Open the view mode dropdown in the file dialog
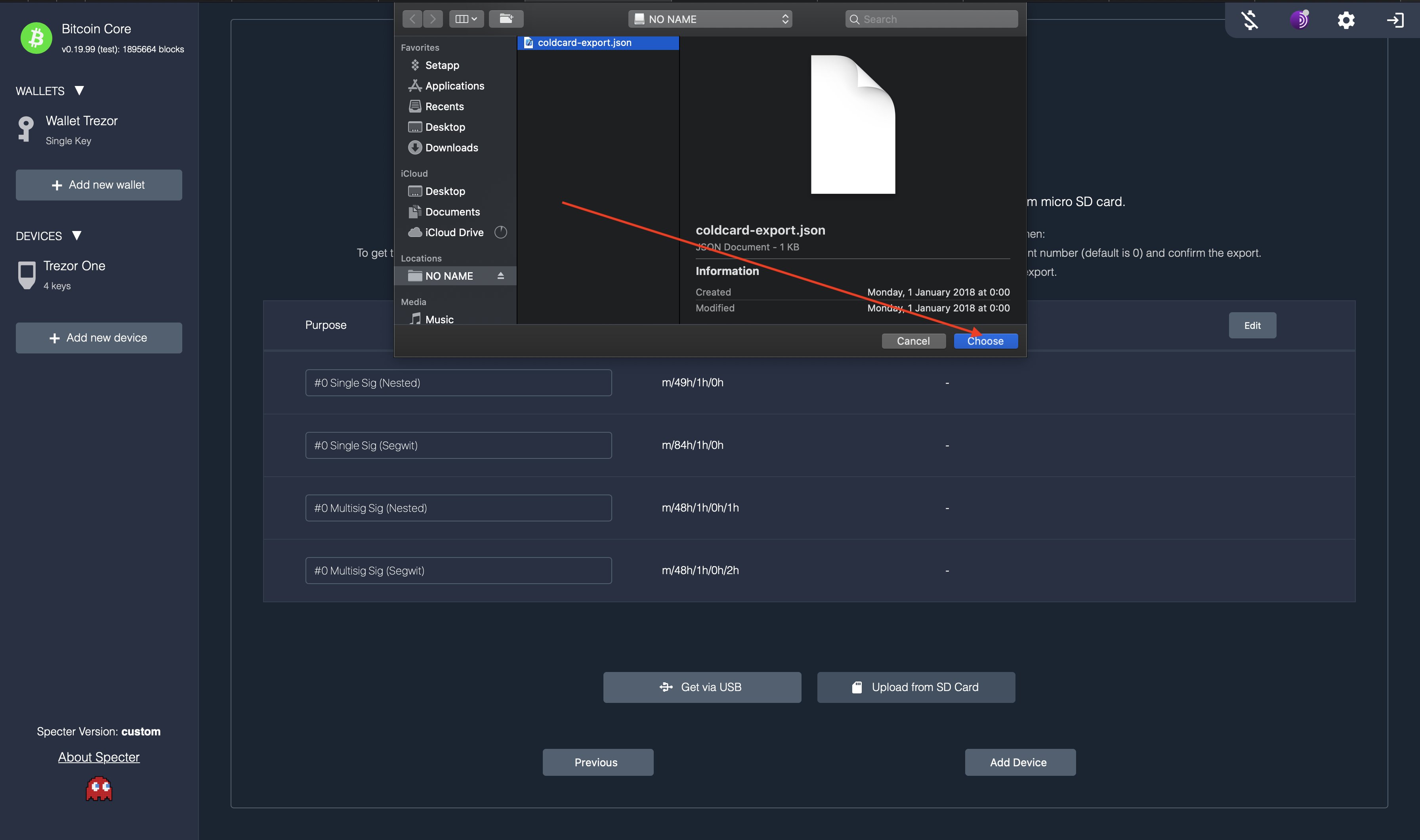Screen dimensions: 1420x840 (x=466, y=19)
